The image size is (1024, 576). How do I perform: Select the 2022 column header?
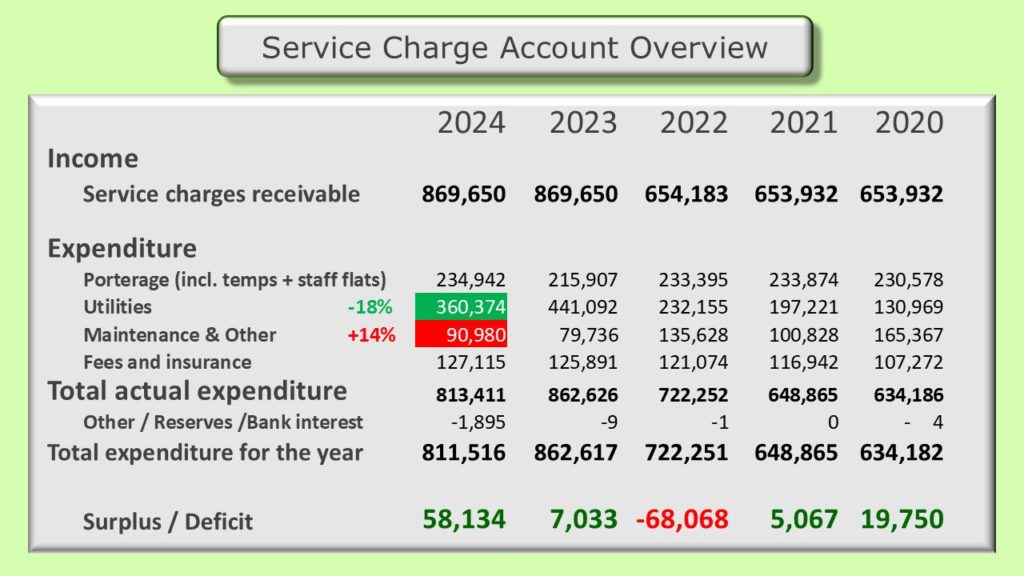pyautogui.click(x=693, y=123)
